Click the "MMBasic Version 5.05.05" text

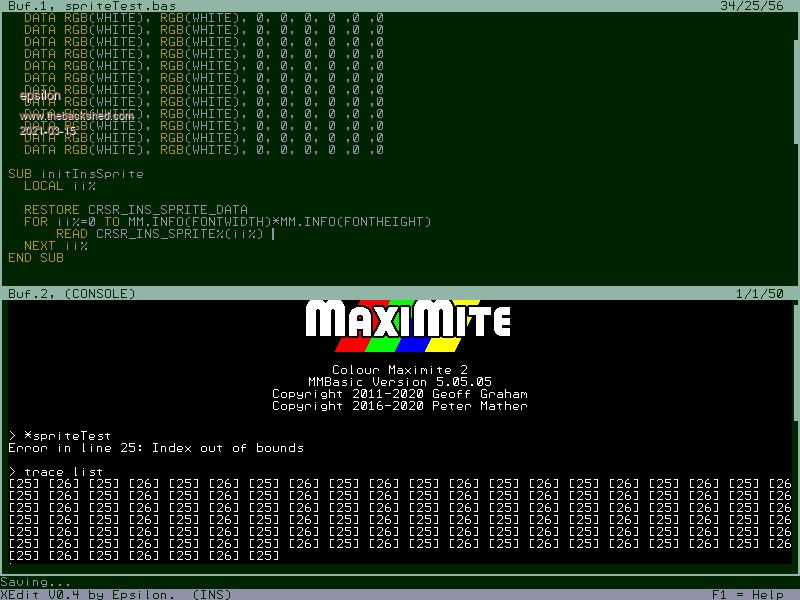[400, 382]
